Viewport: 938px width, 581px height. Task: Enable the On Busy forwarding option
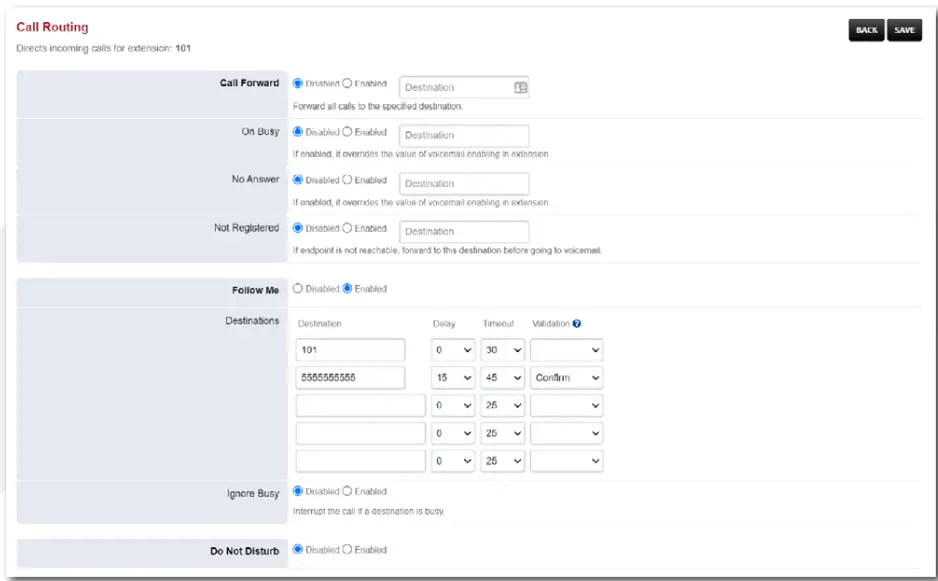pyautogui.click(x=347, y=131)
